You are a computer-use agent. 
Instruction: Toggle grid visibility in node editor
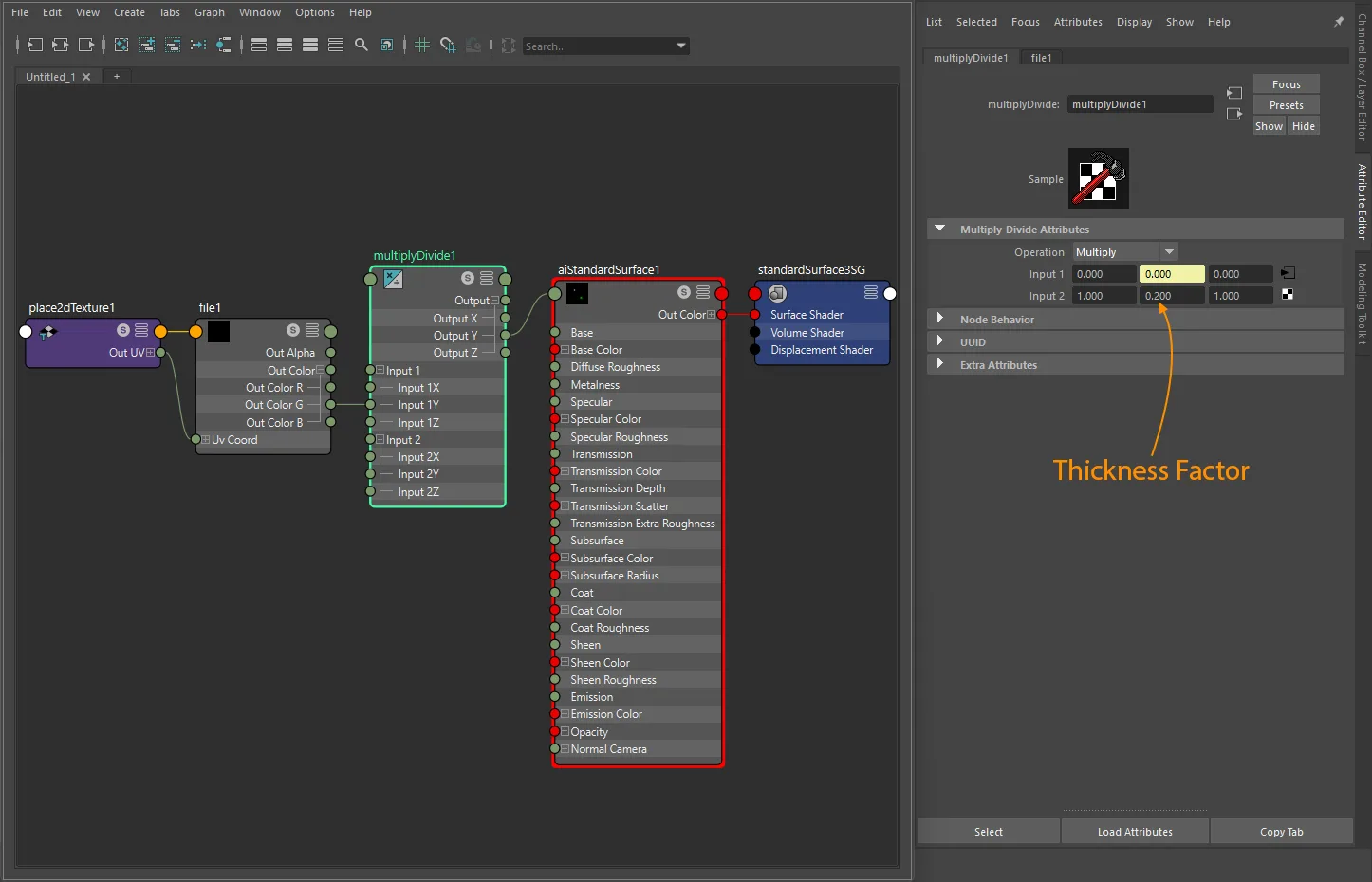(x=422, y=45)
